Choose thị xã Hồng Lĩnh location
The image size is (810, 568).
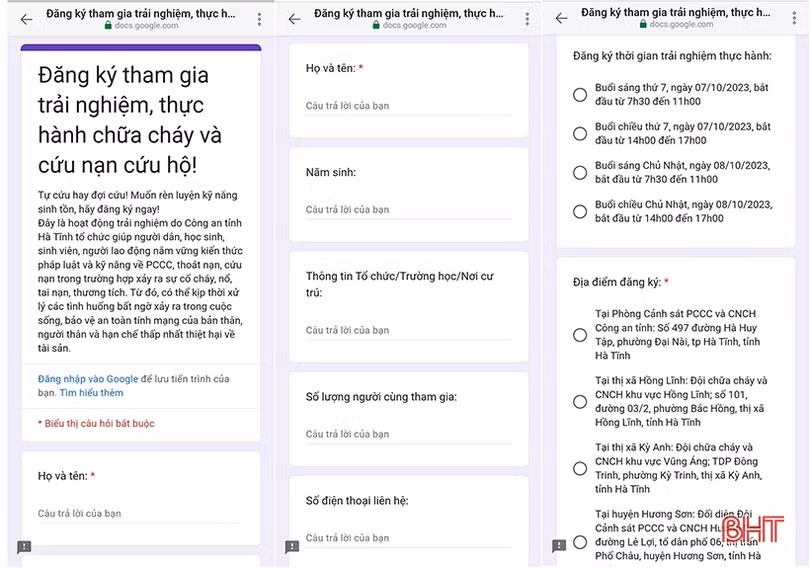coord(580,402)
